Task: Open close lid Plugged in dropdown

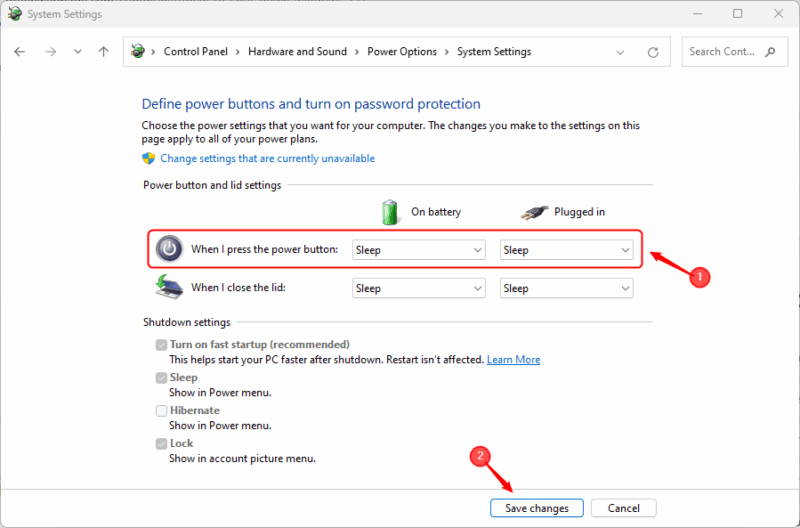Action: (x=567, y=288)
